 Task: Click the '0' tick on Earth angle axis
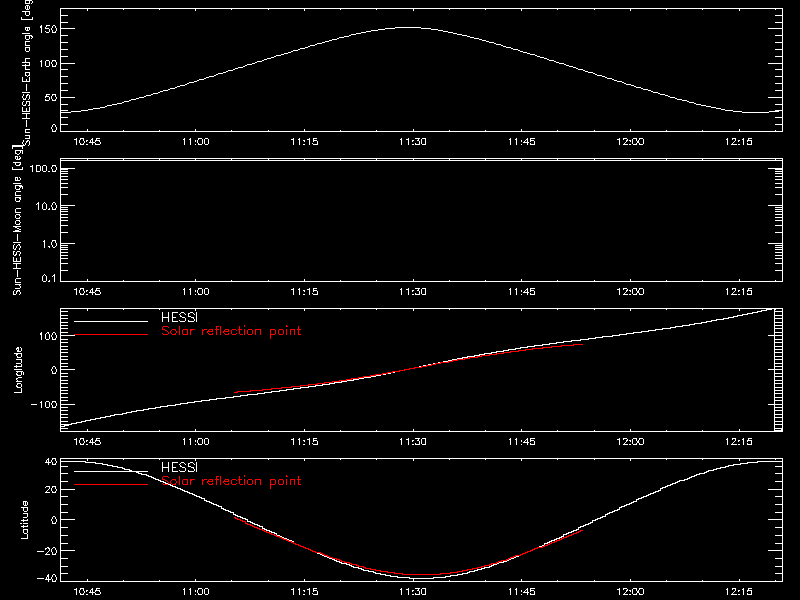tap(54, 128)
